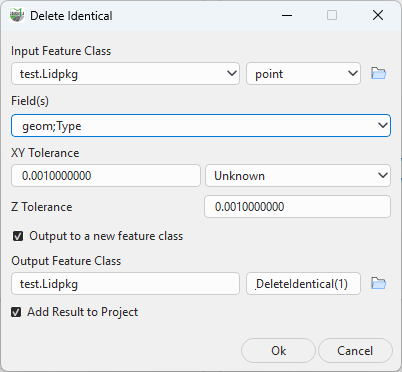Image resolution: width=402 pixels, height=372 pixels.
Task: Click the DeleteIdentical(1) output name field
Action: point(303,284)
